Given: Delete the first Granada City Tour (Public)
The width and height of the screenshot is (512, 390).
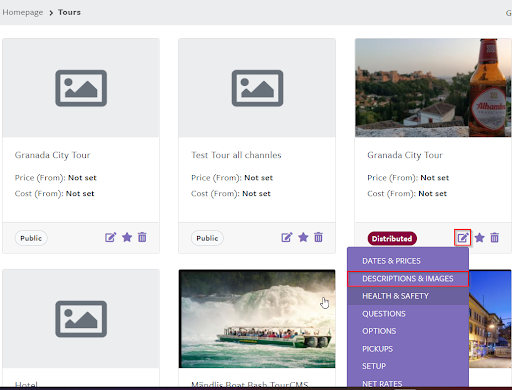Looking at the screenshot, I should (142, 237).
